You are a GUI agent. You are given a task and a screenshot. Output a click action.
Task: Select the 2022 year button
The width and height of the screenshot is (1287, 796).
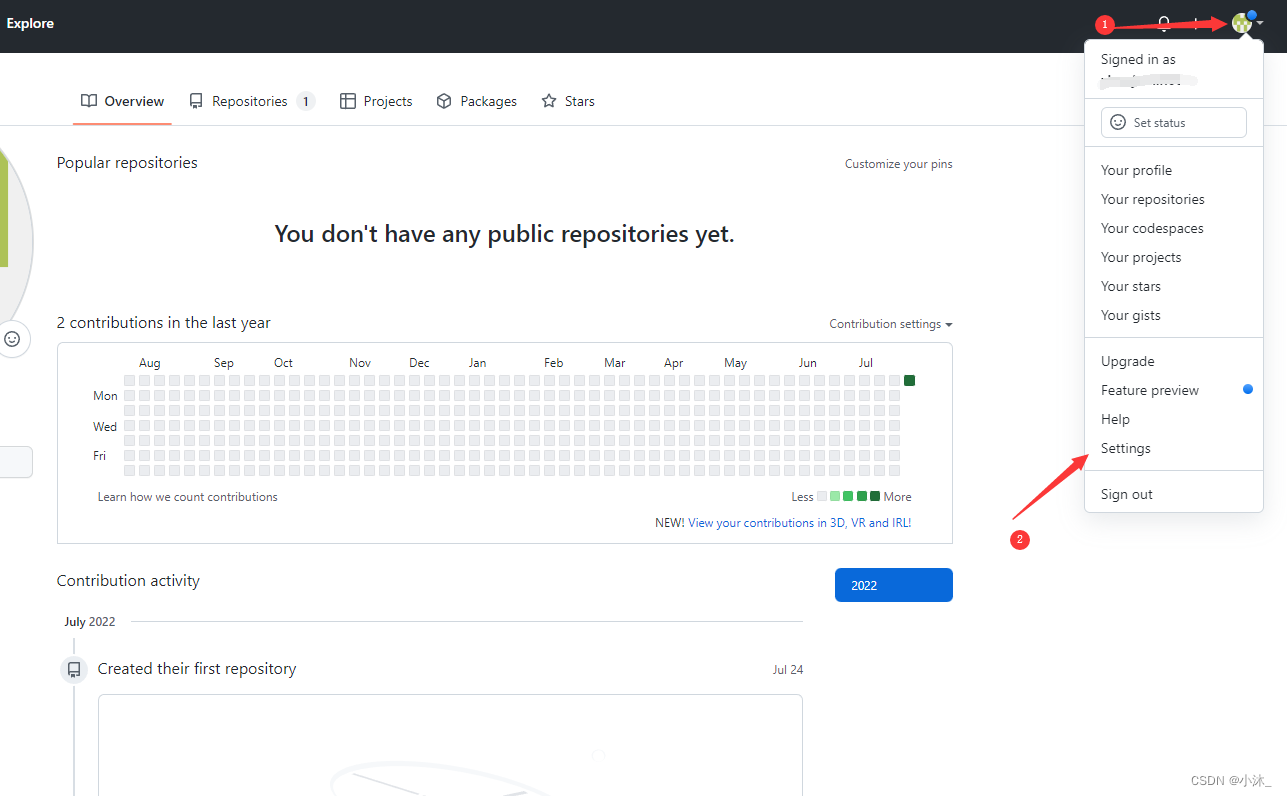click(894, 585)
